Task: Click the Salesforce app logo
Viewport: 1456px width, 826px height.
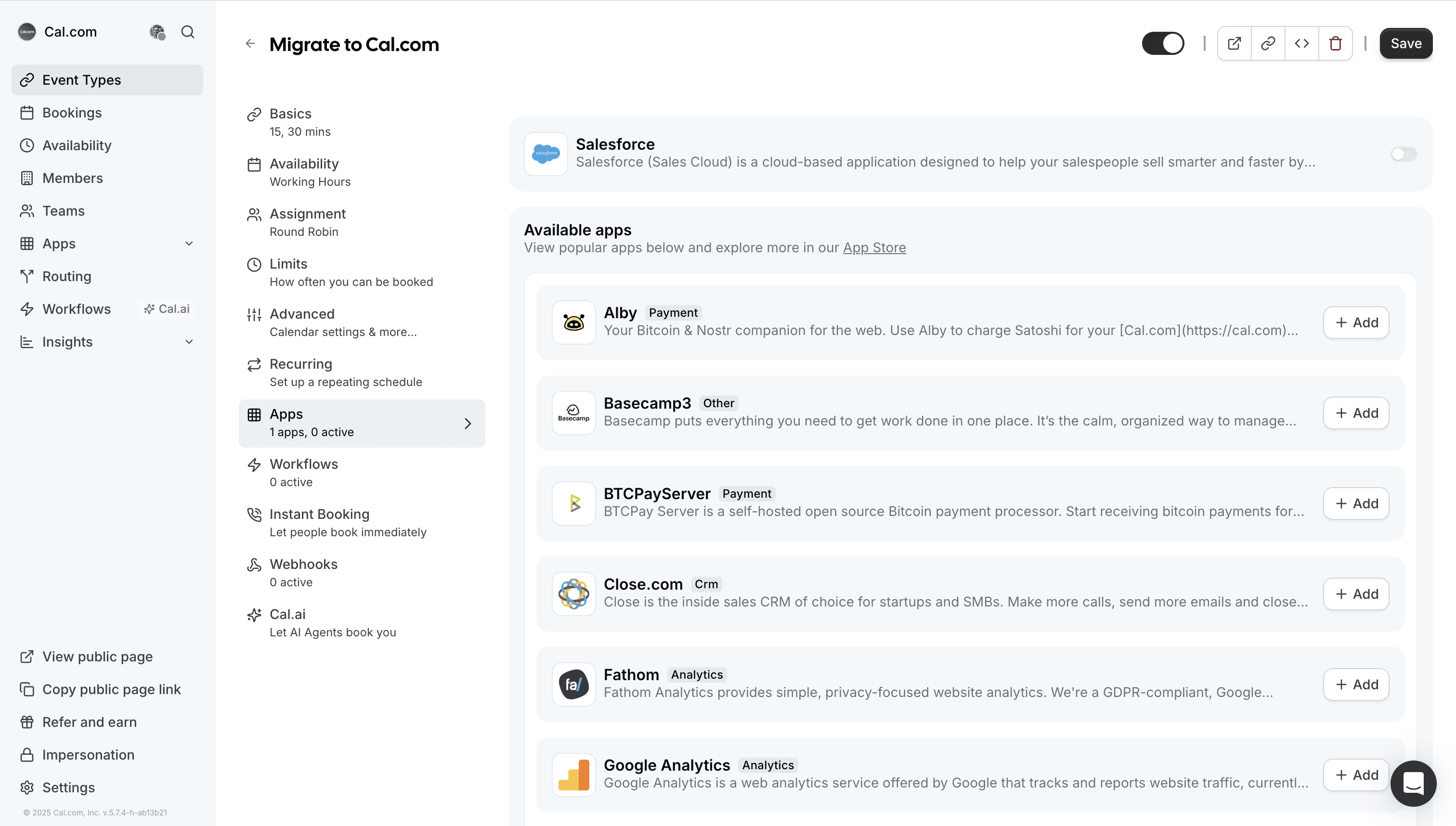Action: point(546,154)
